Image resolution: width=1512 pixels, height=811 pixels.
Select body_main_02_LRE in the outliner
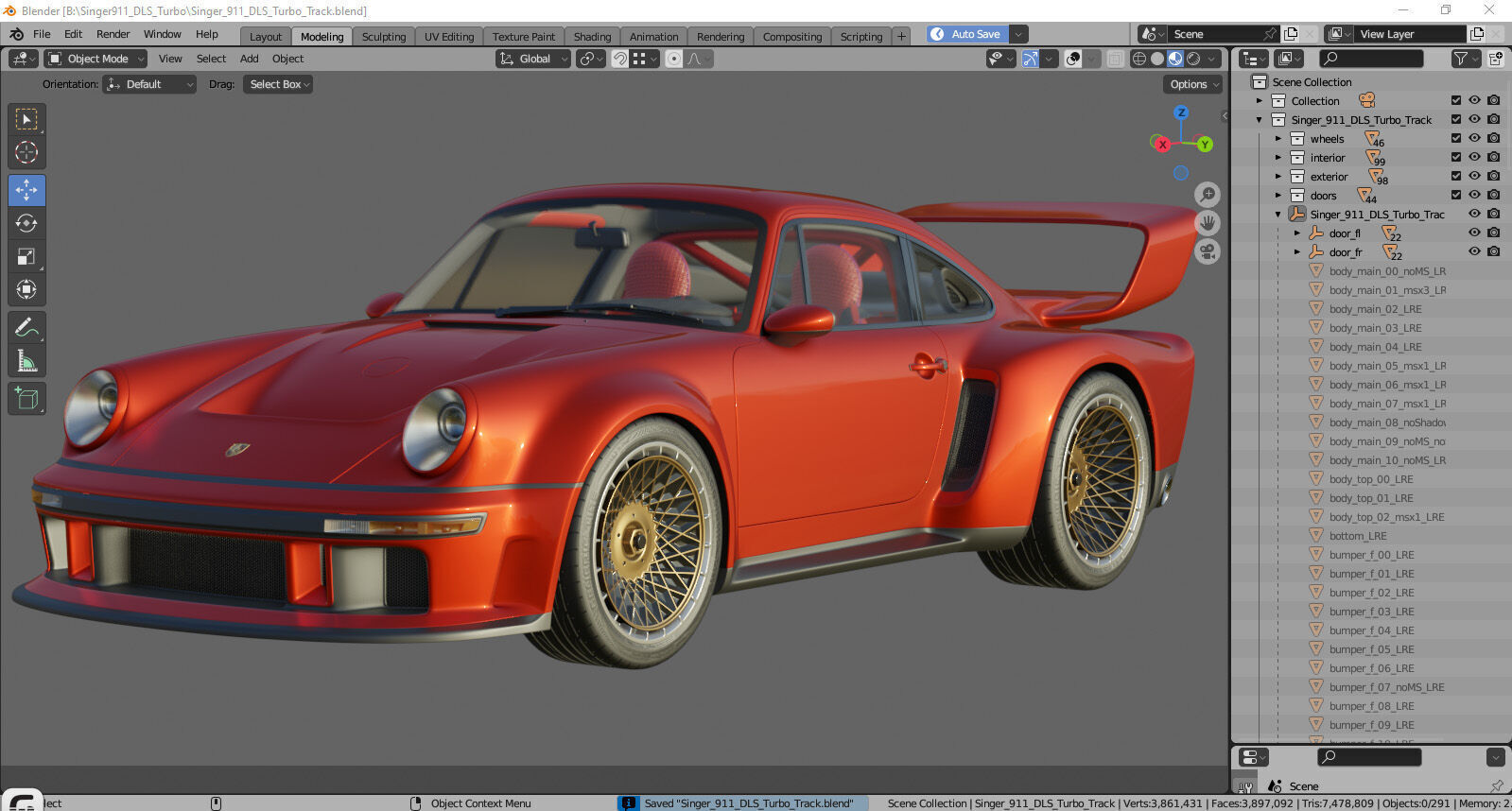[x=1374, y=309]
